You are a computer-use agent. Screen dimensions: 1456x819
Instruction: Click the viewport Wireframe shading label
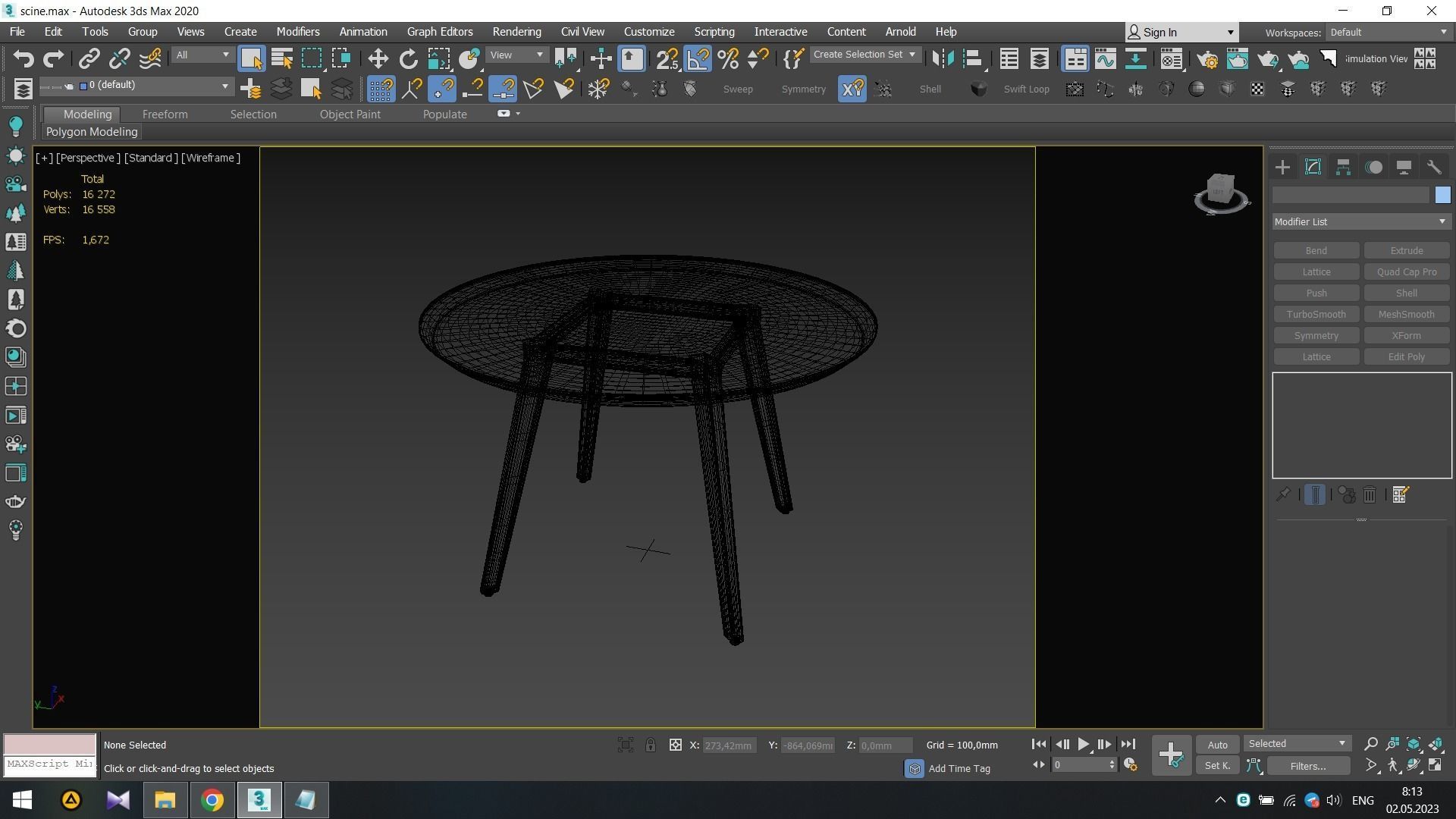211,158
